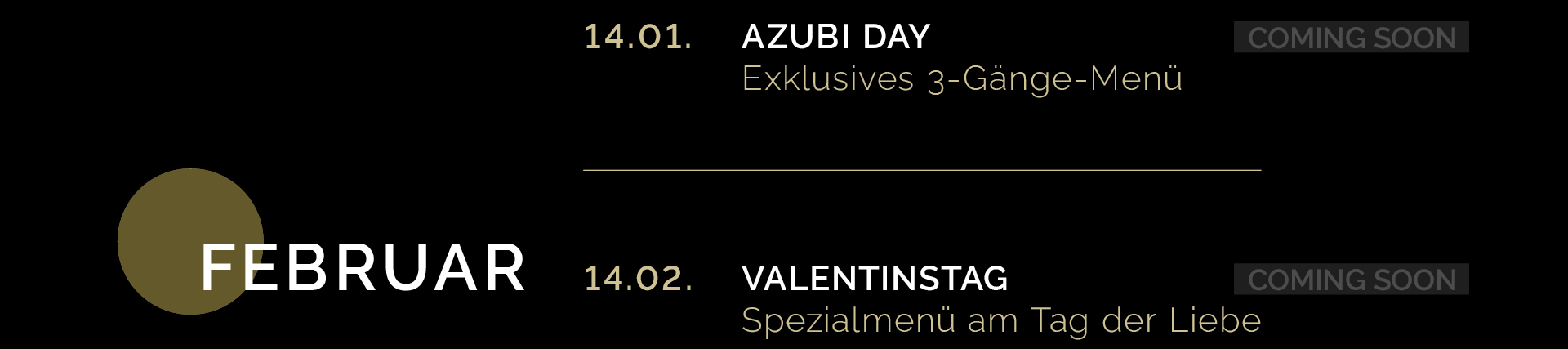
Task: Click the word "Spezialmenü" under Valentinstag
Action: coord(848,320)
